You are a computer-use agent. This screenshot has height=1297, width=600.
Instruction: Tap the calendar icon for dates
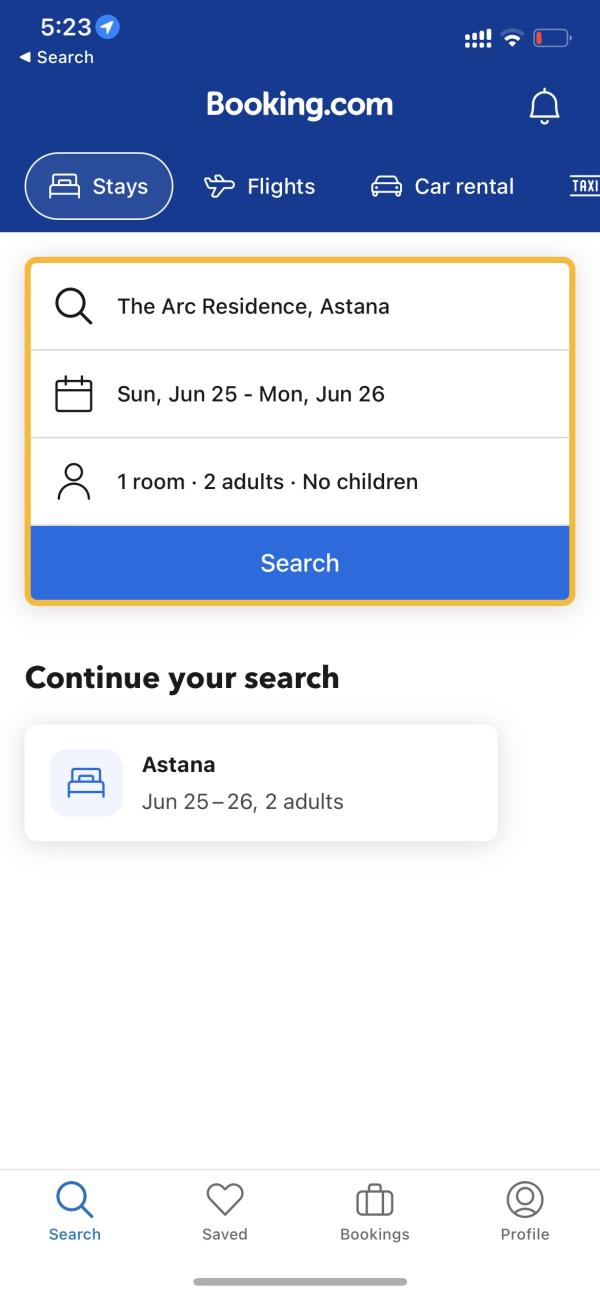point(73,394)
